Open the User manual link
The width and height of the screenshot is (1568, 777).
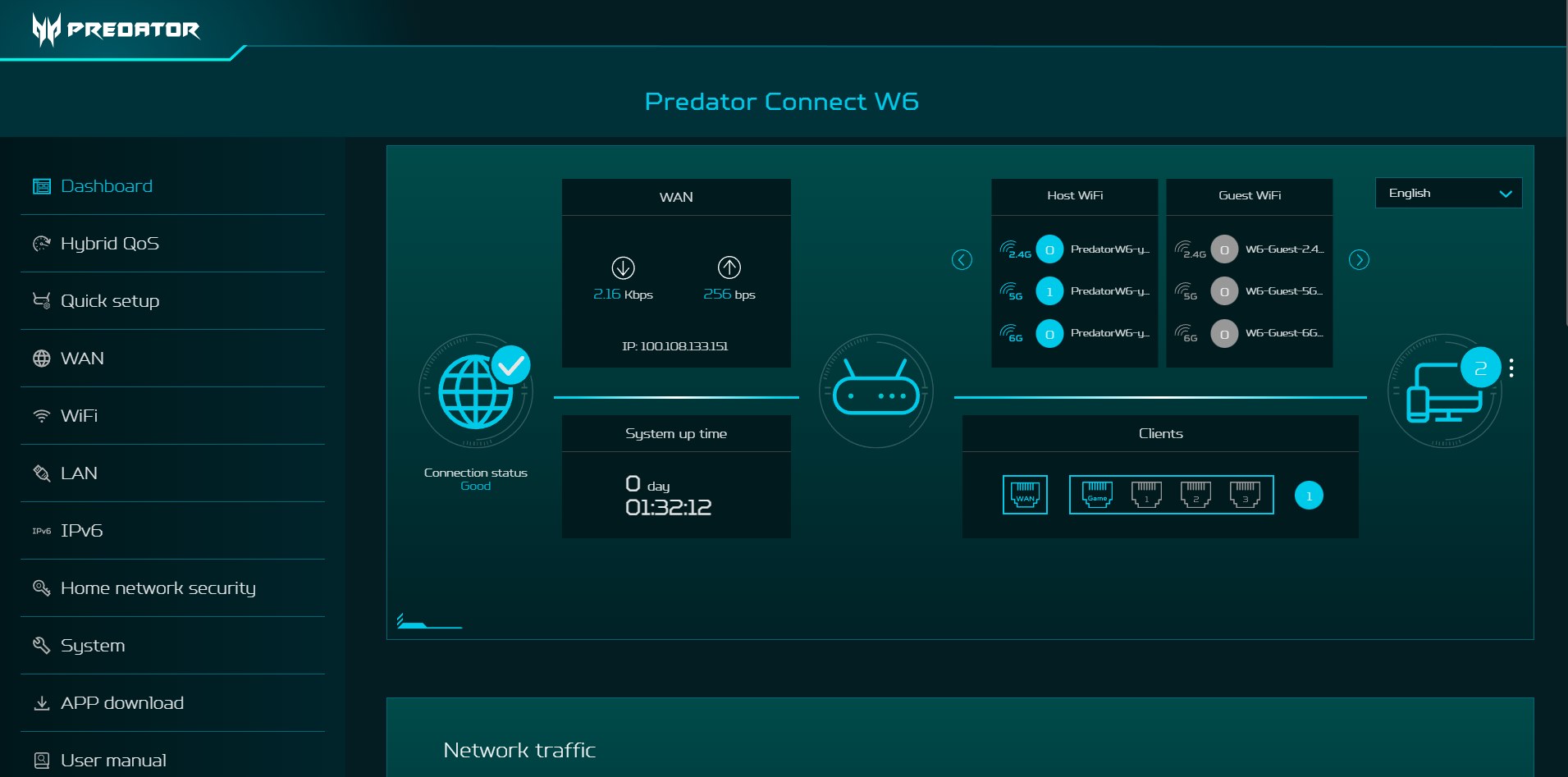tap(113, 761)
